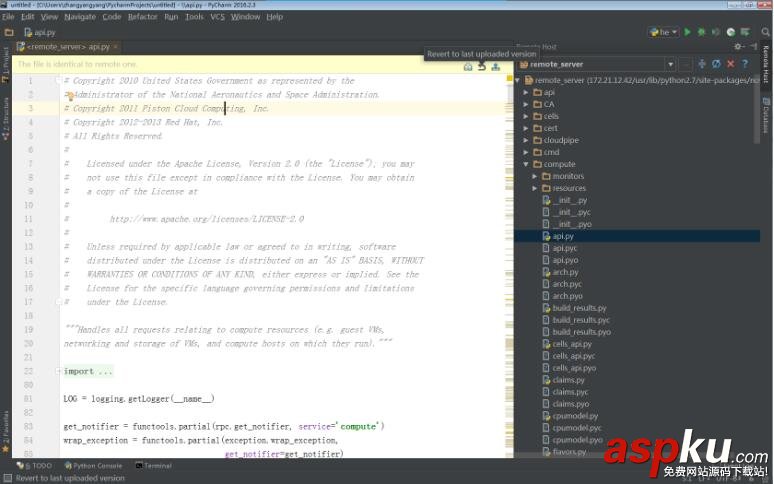The image size is (774, 484).
Task: Click the Debug bug icon
Action: [701, 32]
